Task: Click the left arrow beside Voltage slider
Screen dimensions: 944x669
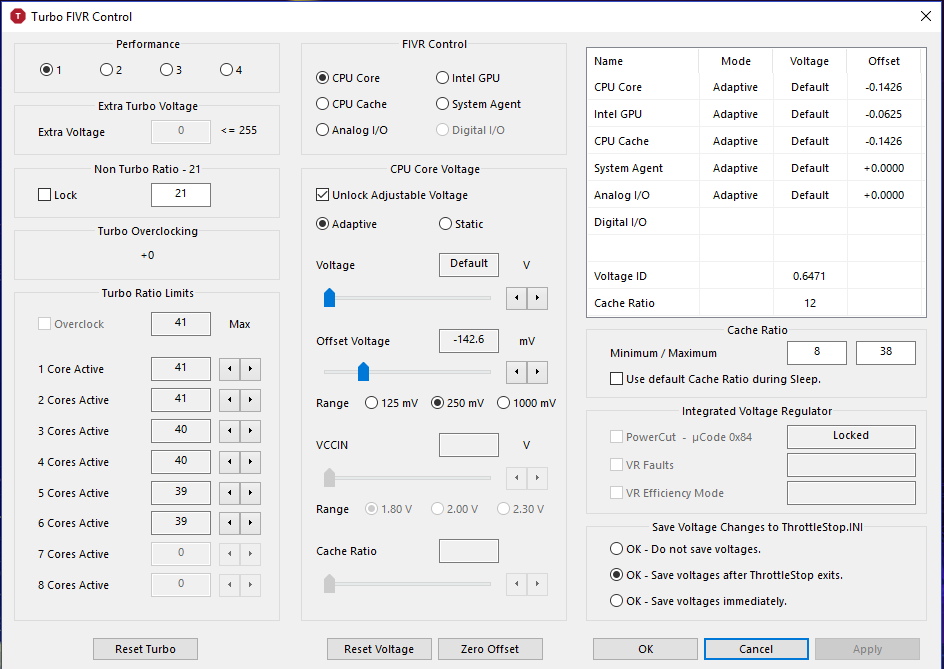Action: tap(517, 298)
